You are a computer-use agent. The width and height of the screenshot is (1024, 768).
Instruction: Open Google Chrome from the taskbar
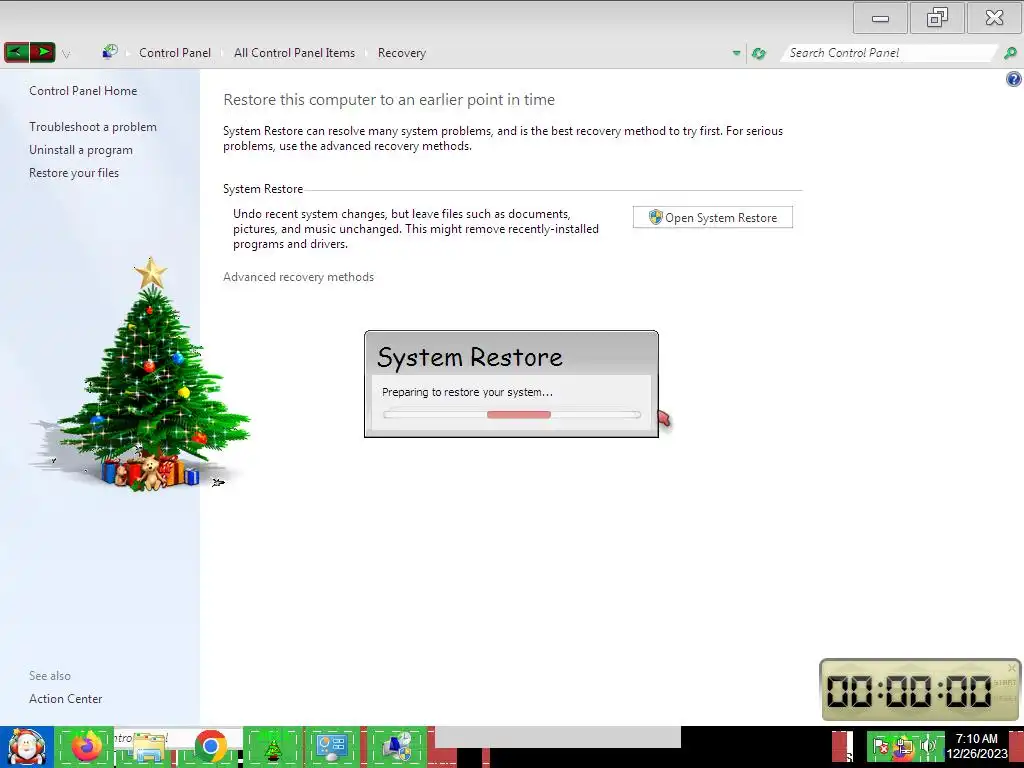[210, 746]
